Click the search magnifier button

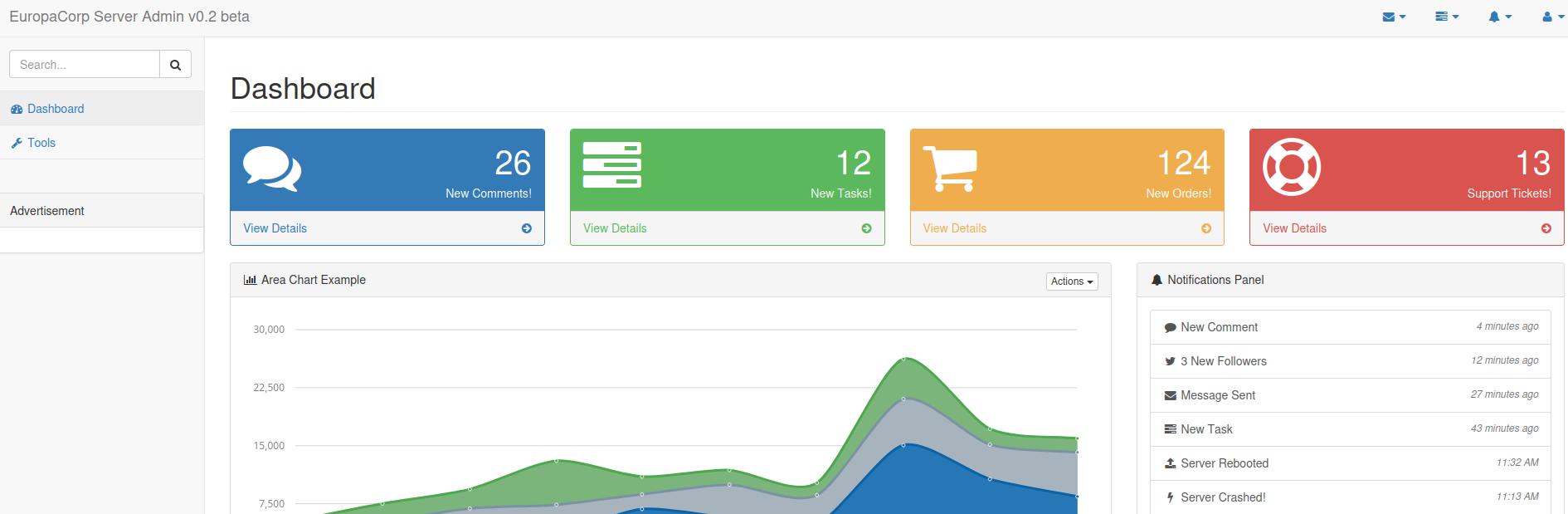[x=175, y=64]
